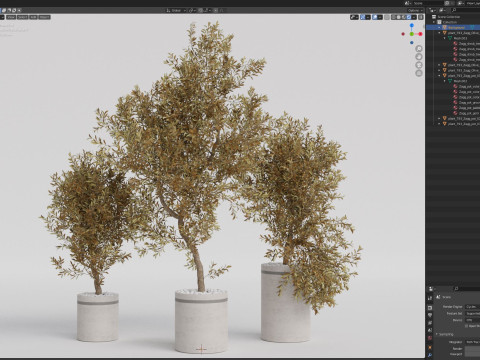
Task: Open the Modifiers wrench tab icon
Action: 430,355
